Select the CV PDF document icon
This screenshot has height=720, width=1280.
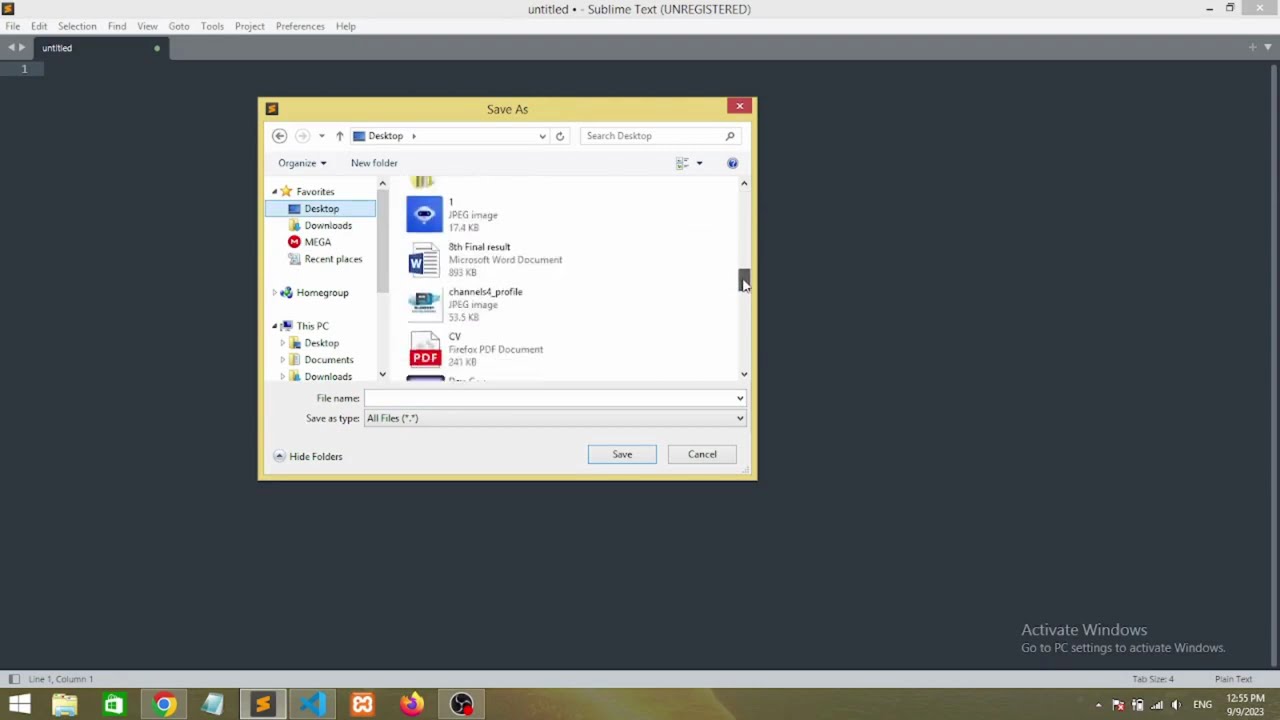point(424,350)
